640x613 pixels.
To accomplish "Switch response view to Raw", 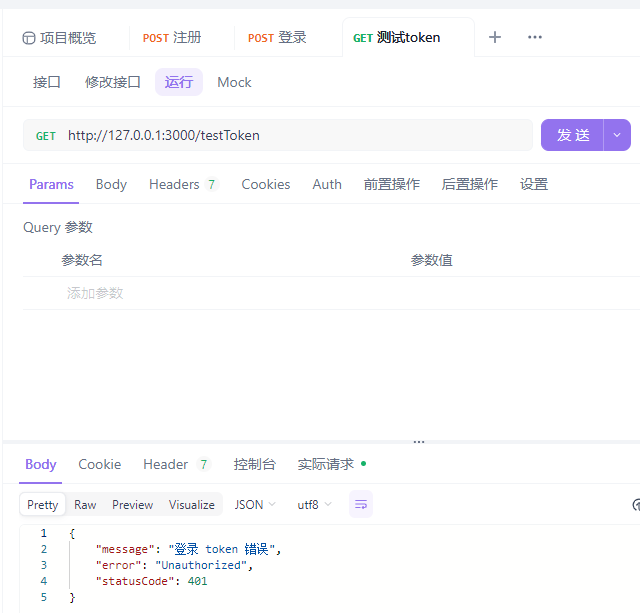I will 85,505.
